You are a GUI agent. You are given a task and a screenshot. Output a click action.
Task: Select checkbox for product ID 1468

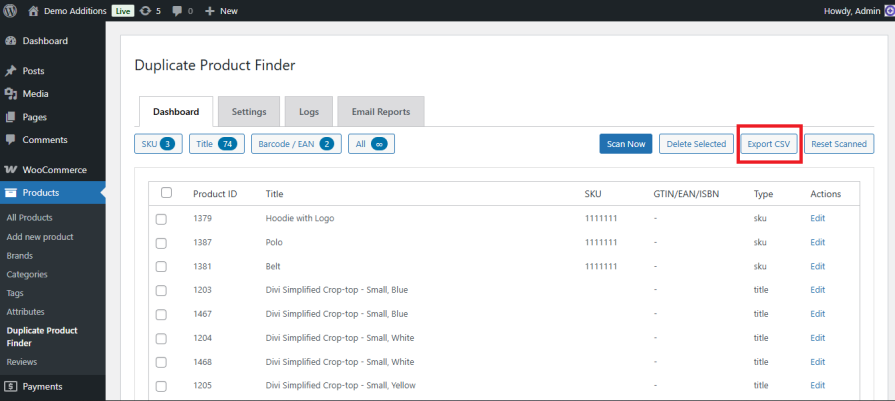click(161, 363)
